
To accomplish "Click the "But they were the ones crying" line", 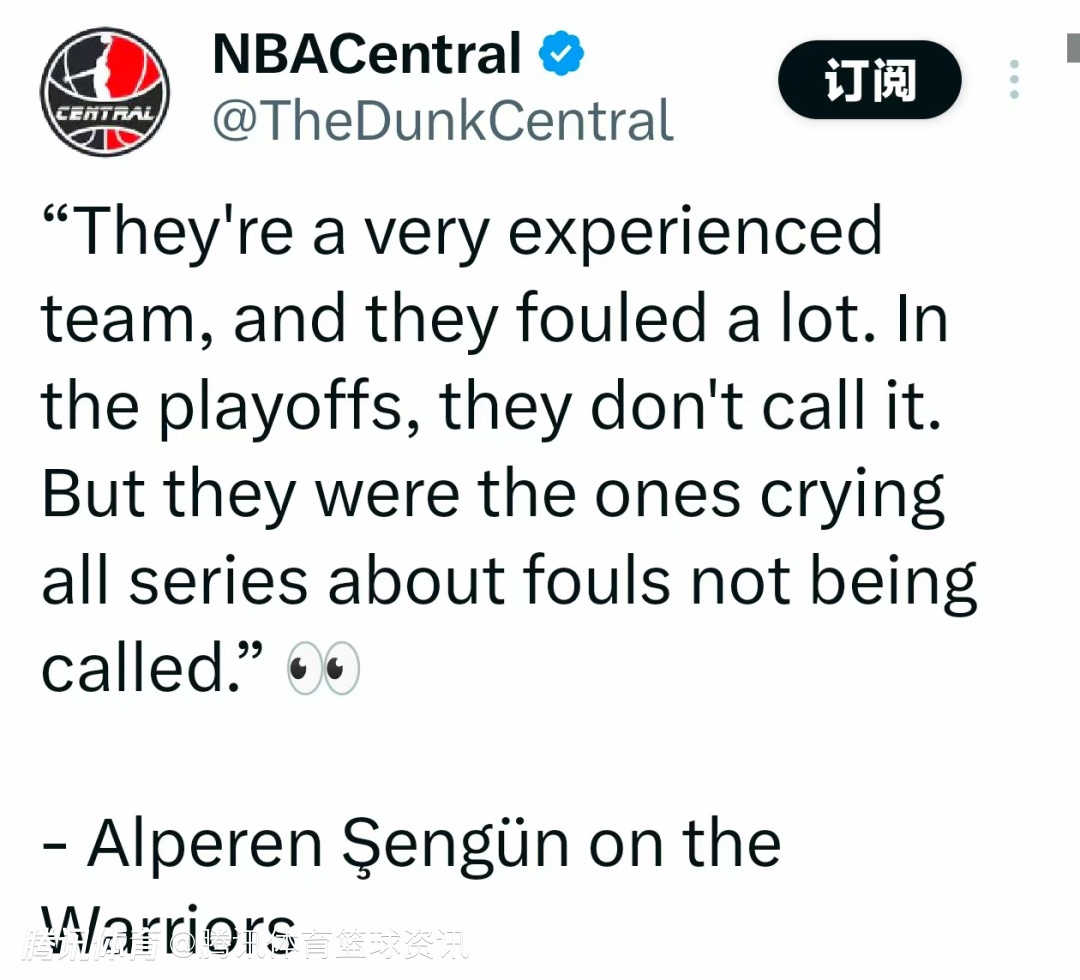I will pyautogui.click(x=493, y=495).
